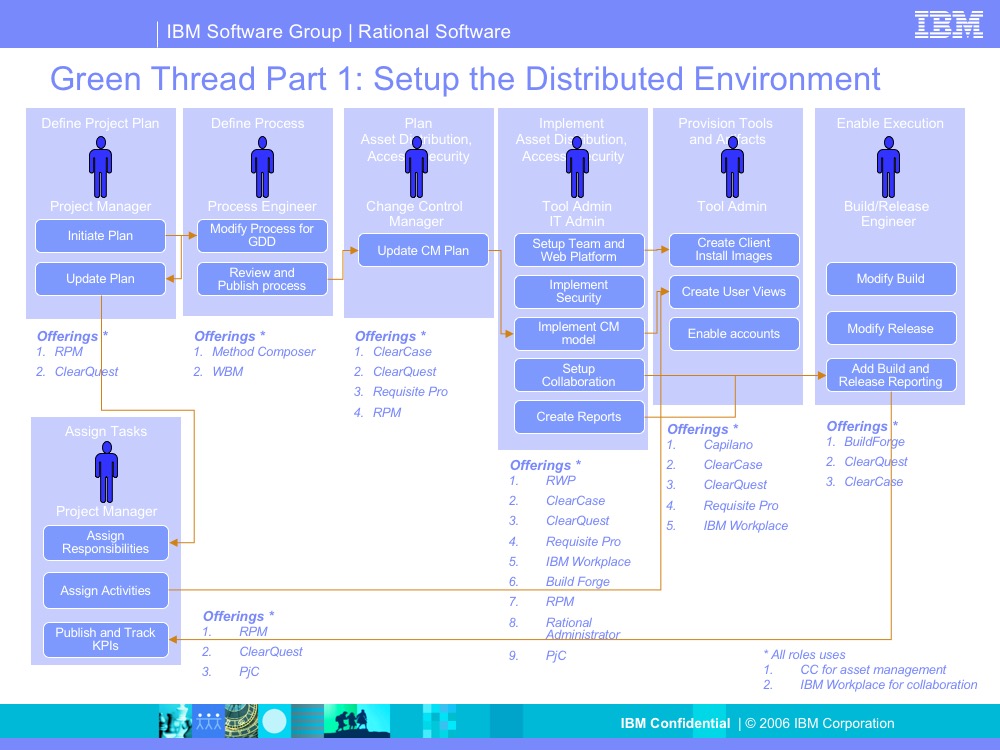This screenshot has height=750, width=1000.
Task: Click the IBM Software Group header text
Action: click(x=339, y=31)
